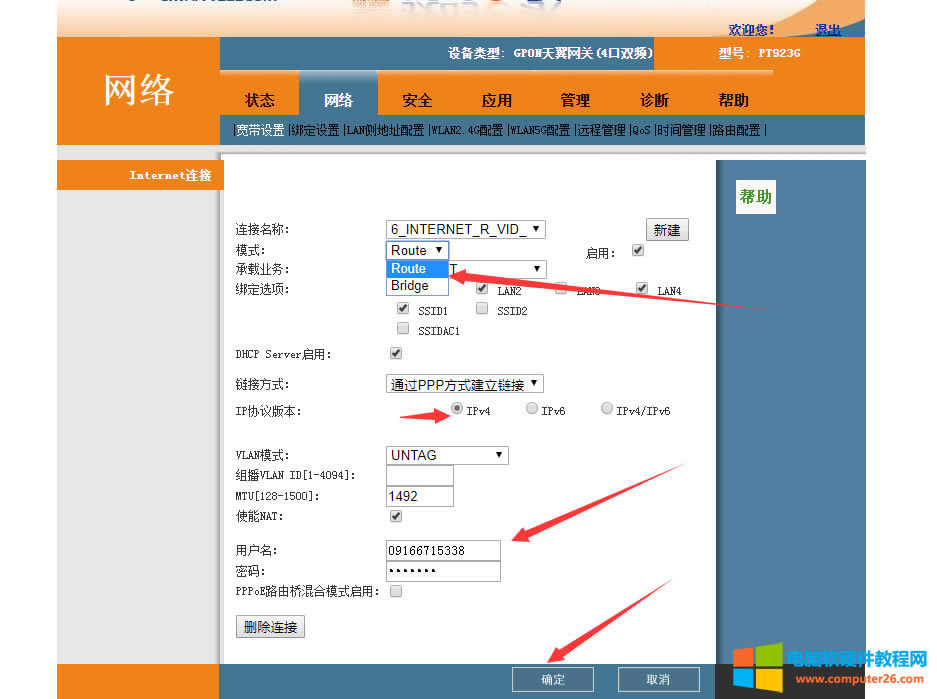937x699 pixels.
Task: Toggle the DHCP Server enable checkbox
Action: (396, 353)
